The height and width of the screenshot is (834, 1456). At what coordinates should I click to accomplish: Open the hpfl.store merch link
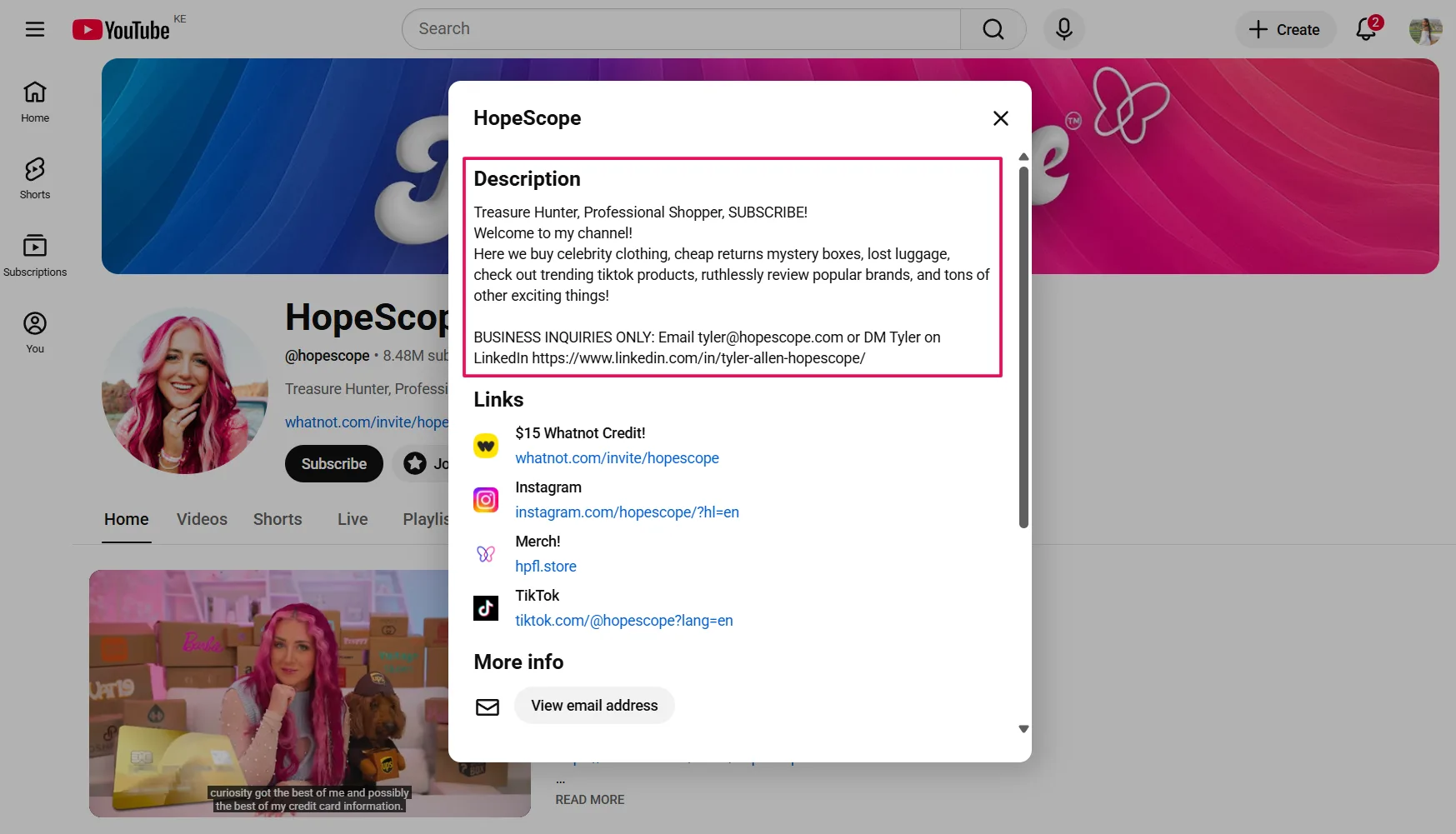546,567
